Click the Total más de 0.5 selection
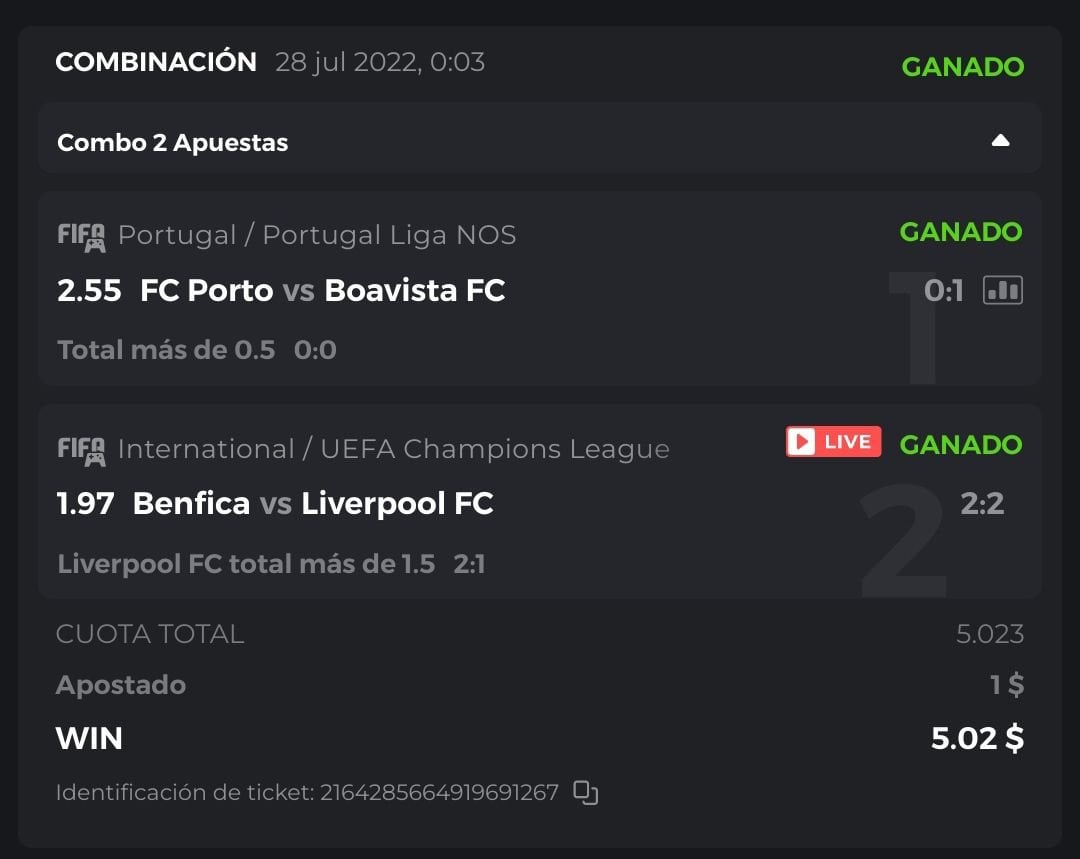The image size is (1080, 859). tap(166, 350)
